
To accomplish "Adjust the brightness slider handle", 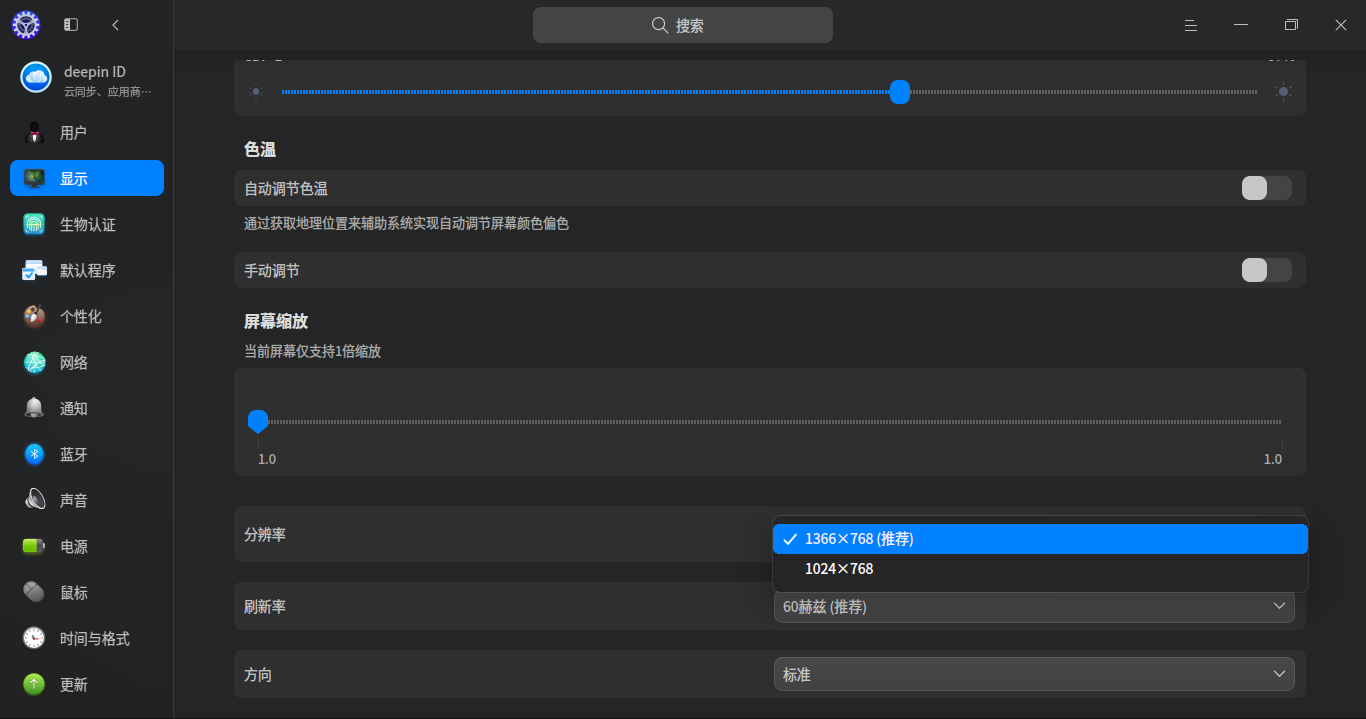I will coord(900,92).
